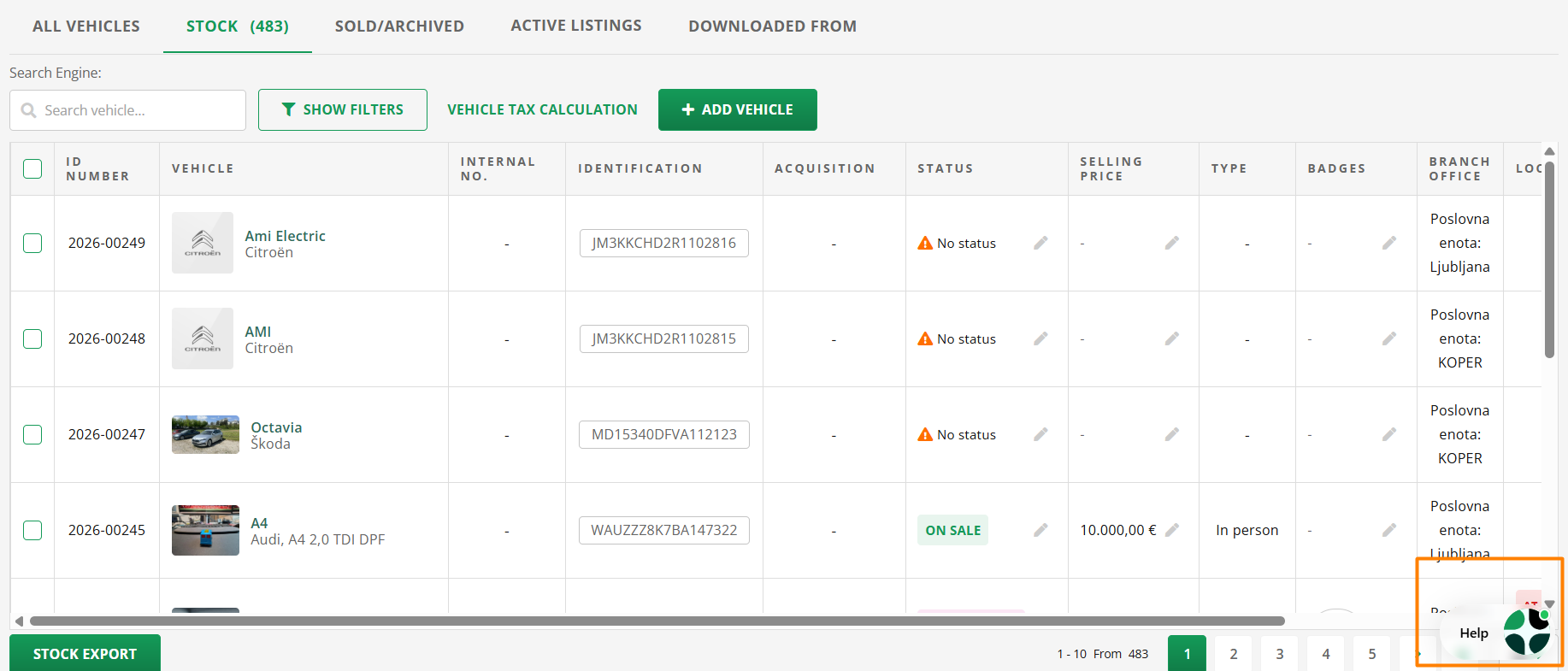Open the AMI vehicle name link
The width and height of the screenshot is (1568, 671).
[258, 332]
